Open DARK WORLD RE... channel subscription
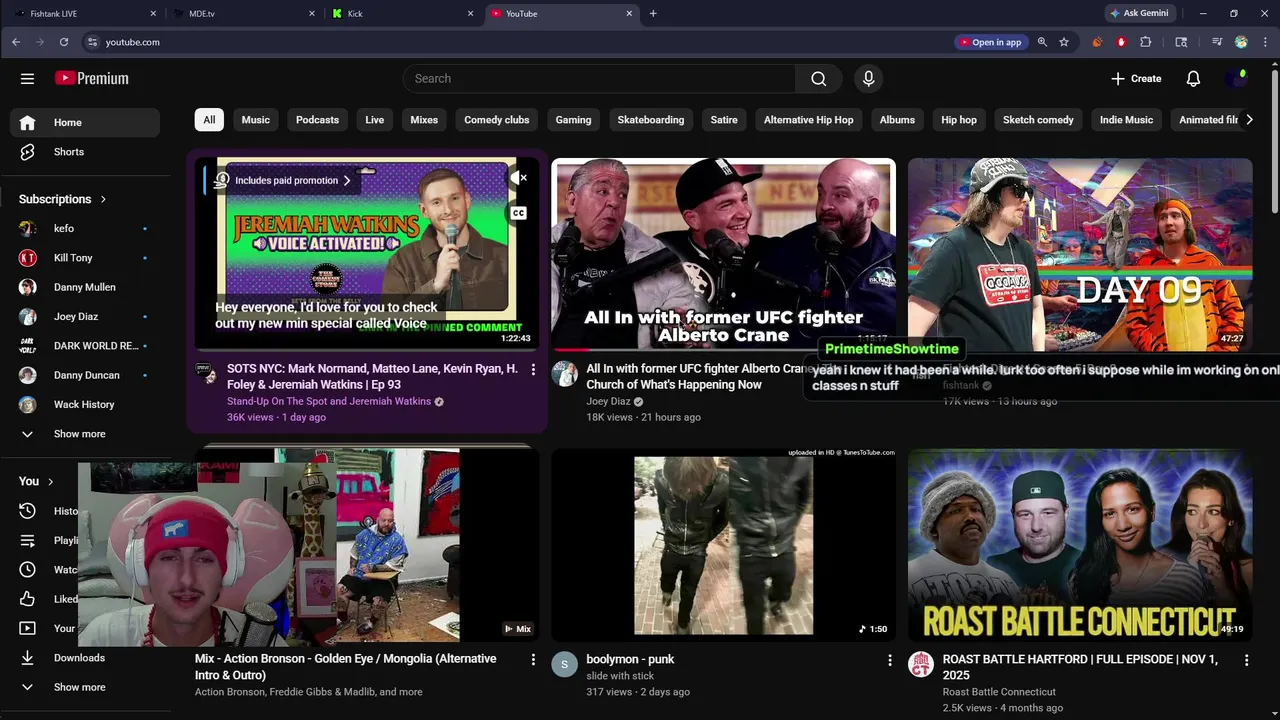Image resolution: width=1280 pixels, height=720 pixels. coord(85,346)
